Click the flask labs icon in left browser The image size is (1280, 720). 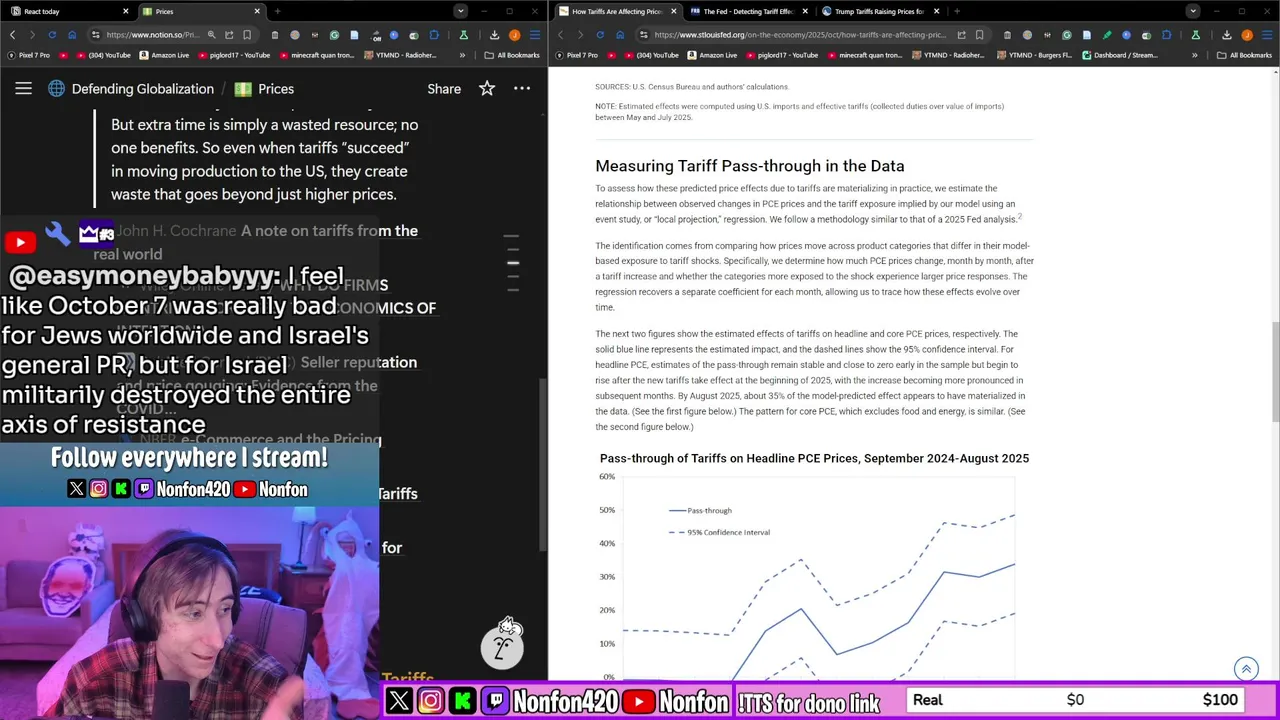[x=463, y=34]
